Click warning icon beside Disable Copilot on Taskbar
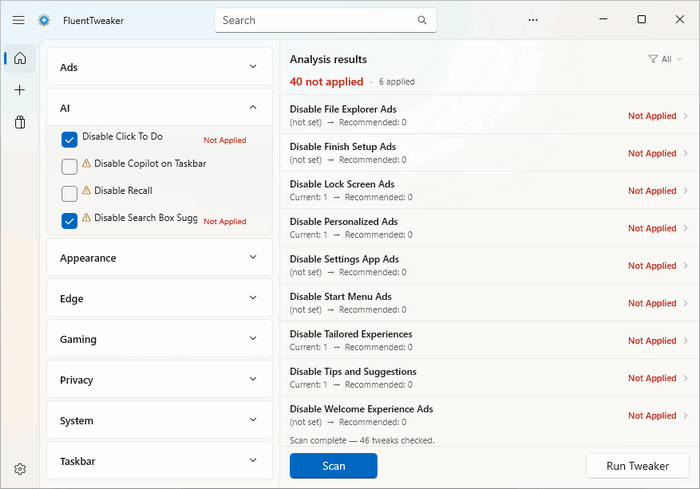 click(86, 163)
